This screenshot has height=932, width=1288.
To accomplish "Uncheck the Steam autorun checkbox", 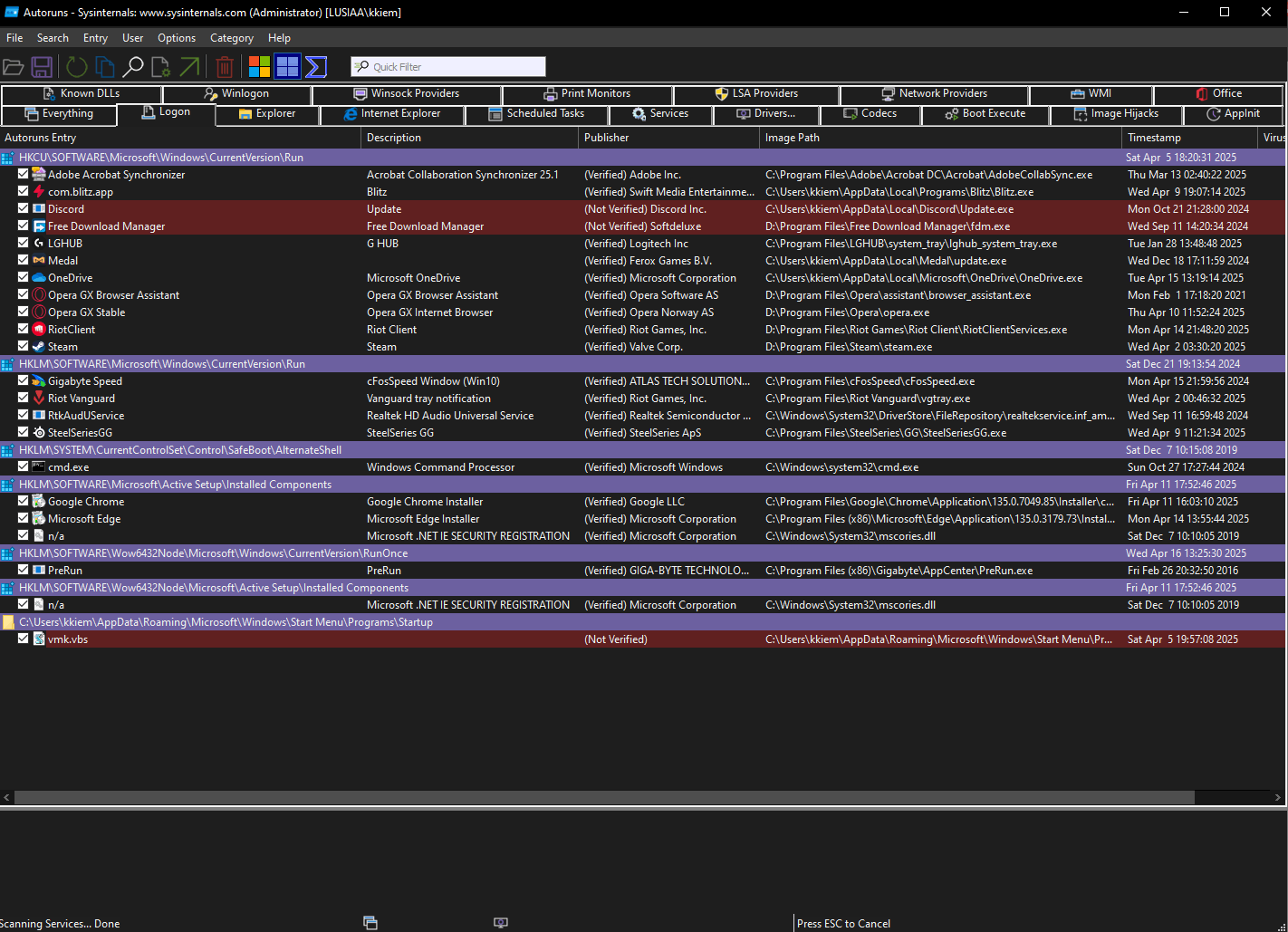I will [x=24, y=347].
